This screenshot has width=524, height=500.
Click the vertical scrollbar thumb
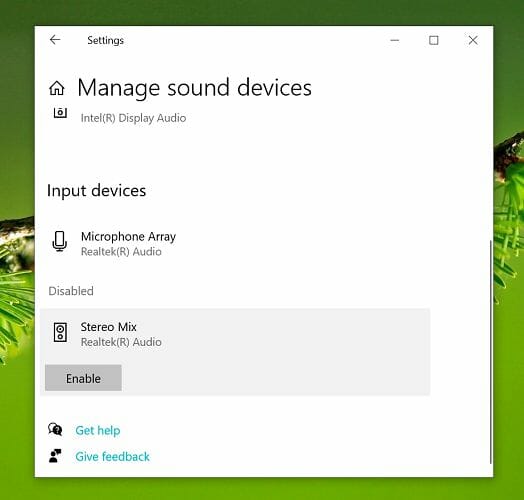click(491, 352)
